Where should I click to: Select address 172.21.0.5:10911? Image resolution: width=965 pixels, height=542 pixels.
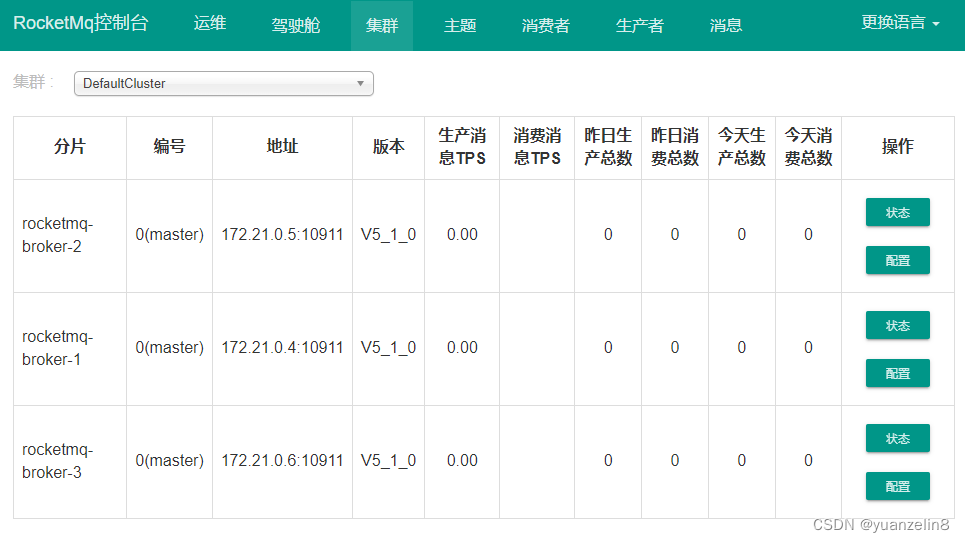[282, 235]
